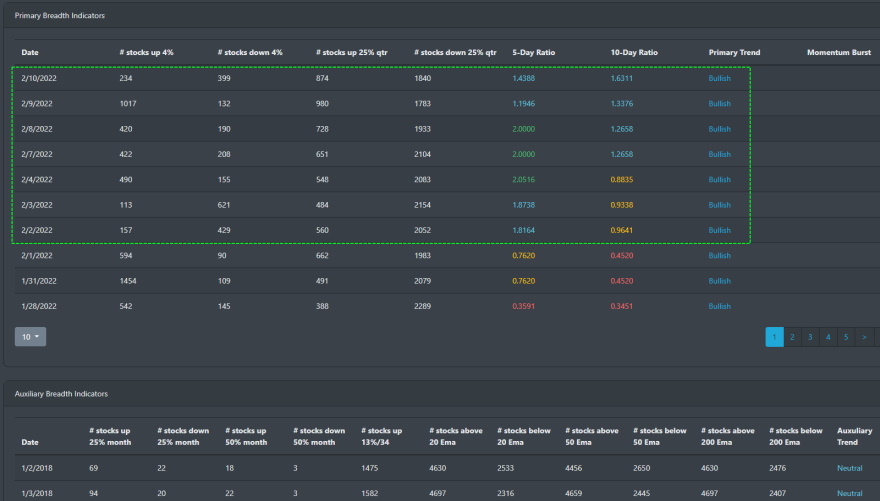This screenshot has width=880, height=501.
Task: Select the 2/7/2022 date cell
Action: tap(36, 154)
